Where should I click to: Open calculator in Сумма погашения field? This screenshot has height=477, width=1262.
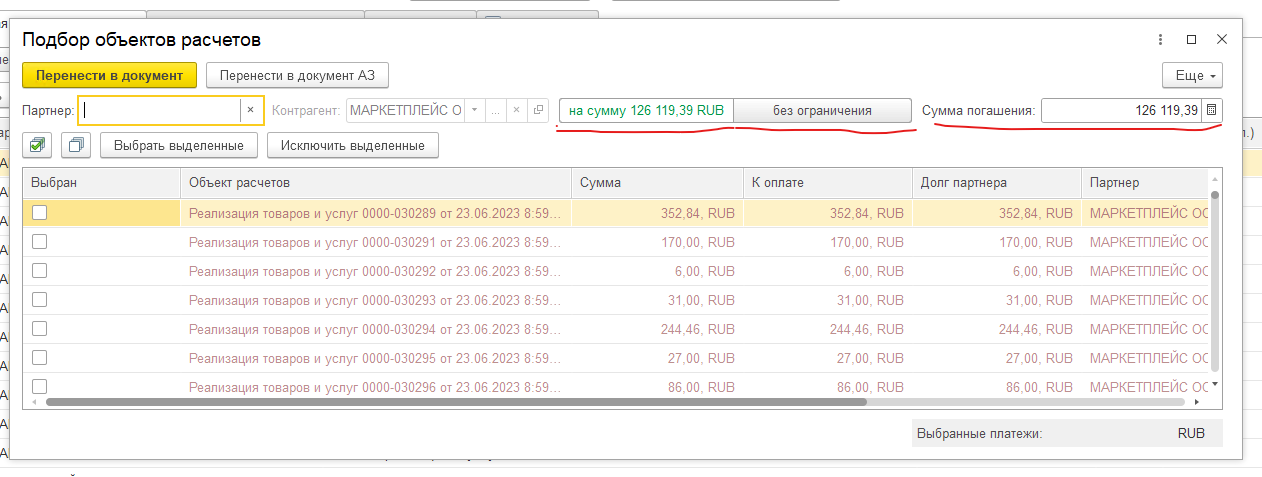point(1211,110)
